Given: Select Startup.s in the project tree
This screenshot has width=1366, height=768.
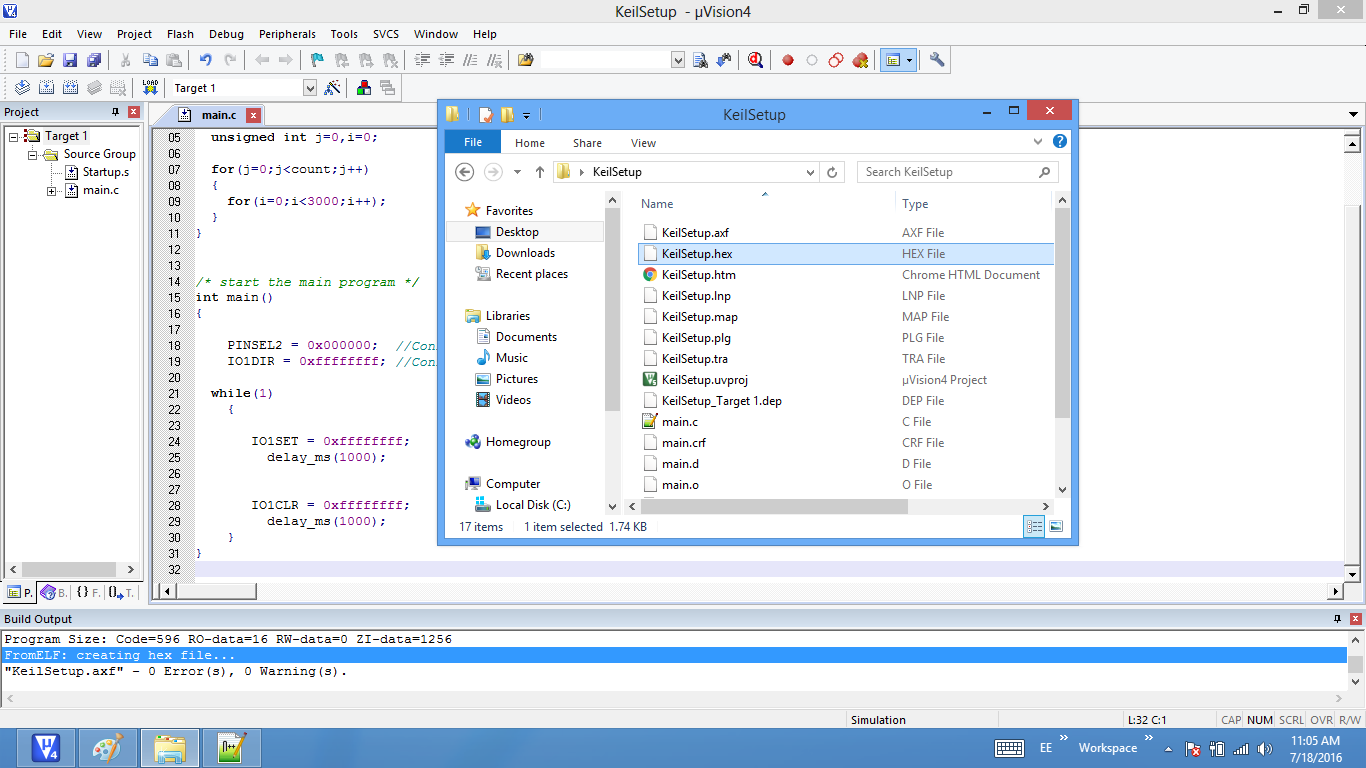Looking at the screenshot, I should click(x=105, y=172).
